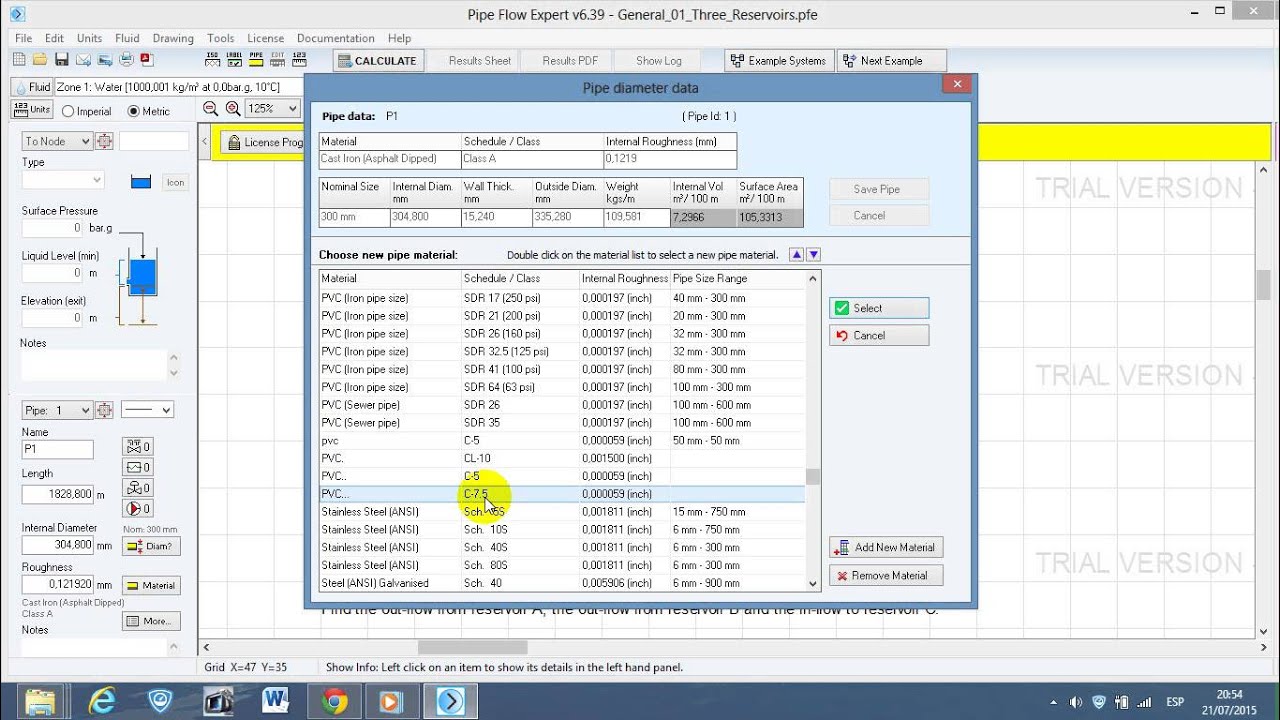The image size is (1280, 720).
Task: Click the email screen image icon
Action: (x=105, y=60)
